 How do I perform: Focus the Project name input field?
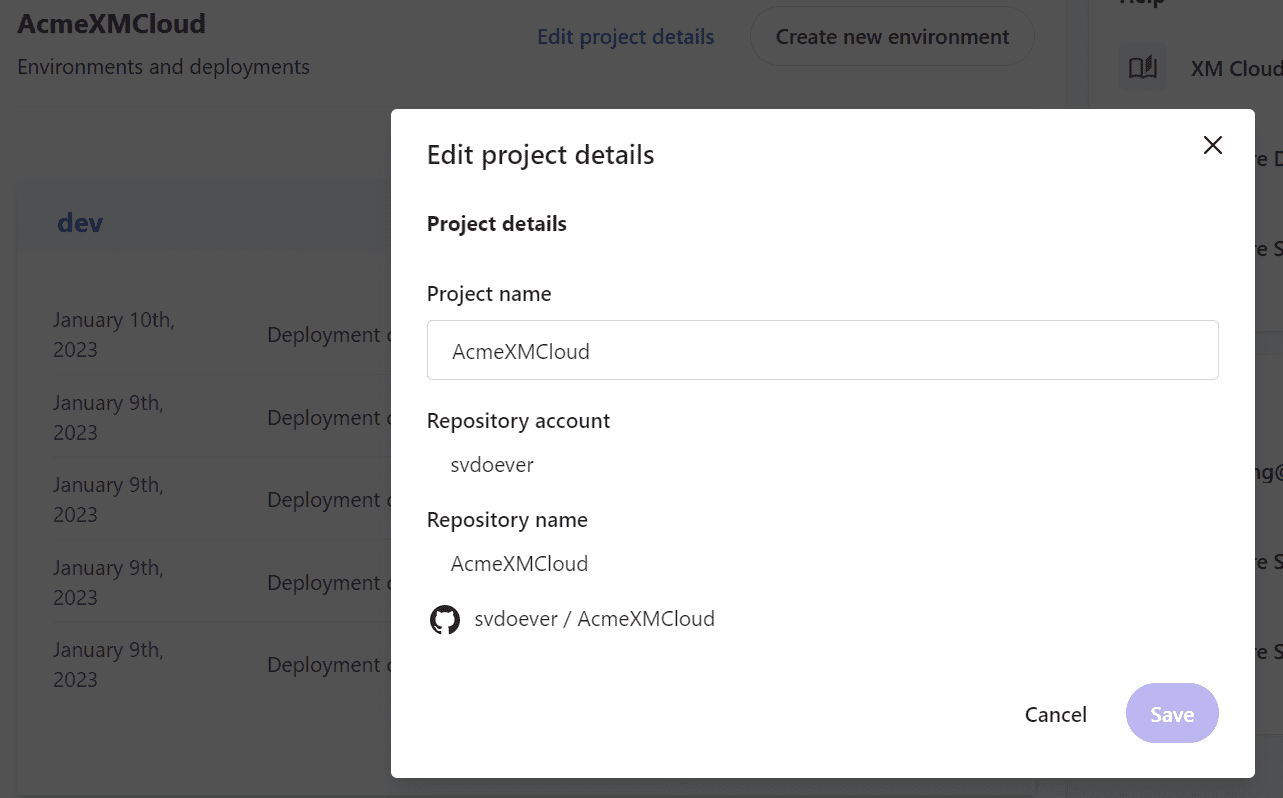pos(822,351)
